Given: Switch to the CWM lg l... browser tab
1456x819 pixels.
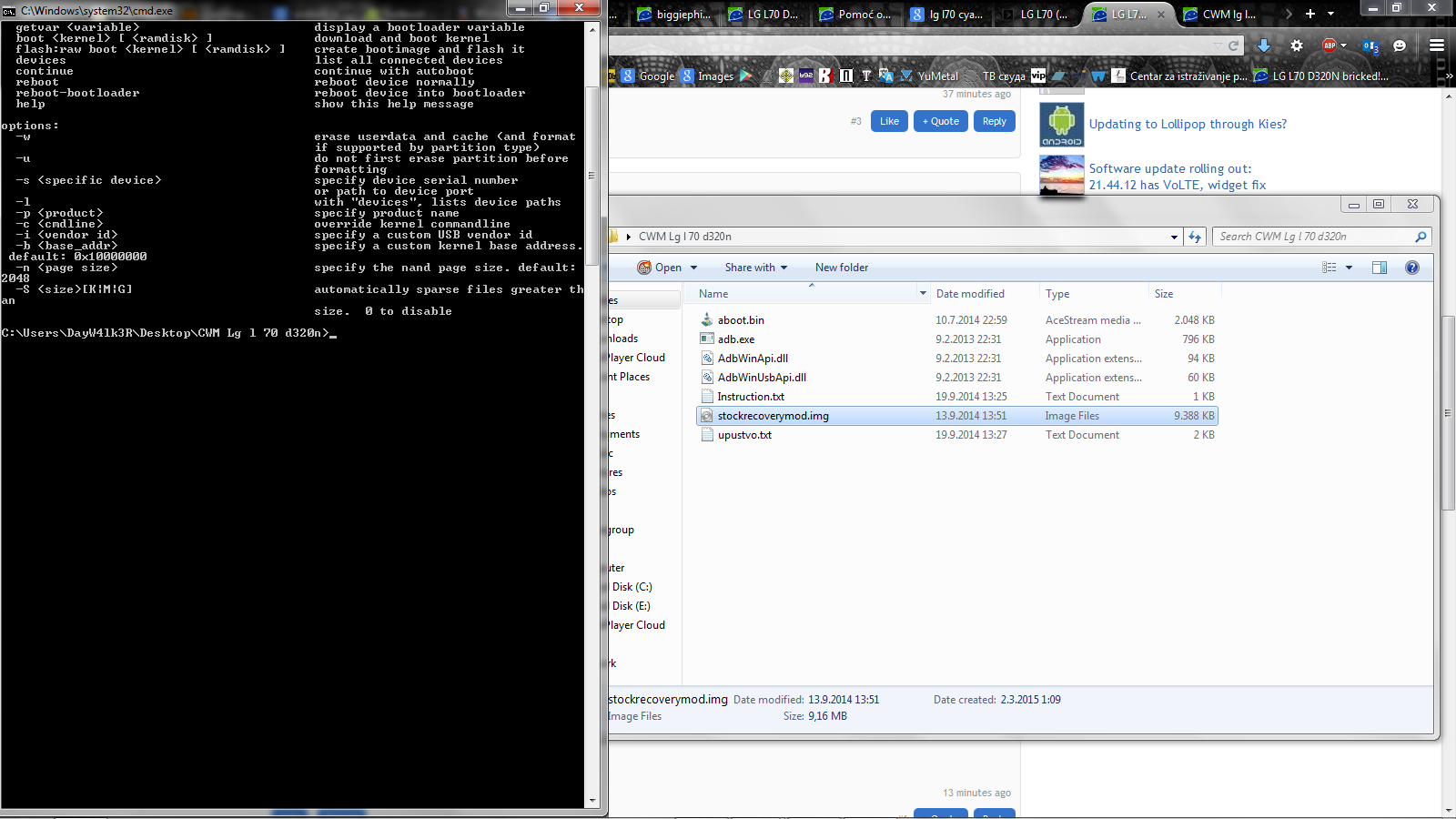Looking at the screenshot, I should coord(1219,15).
